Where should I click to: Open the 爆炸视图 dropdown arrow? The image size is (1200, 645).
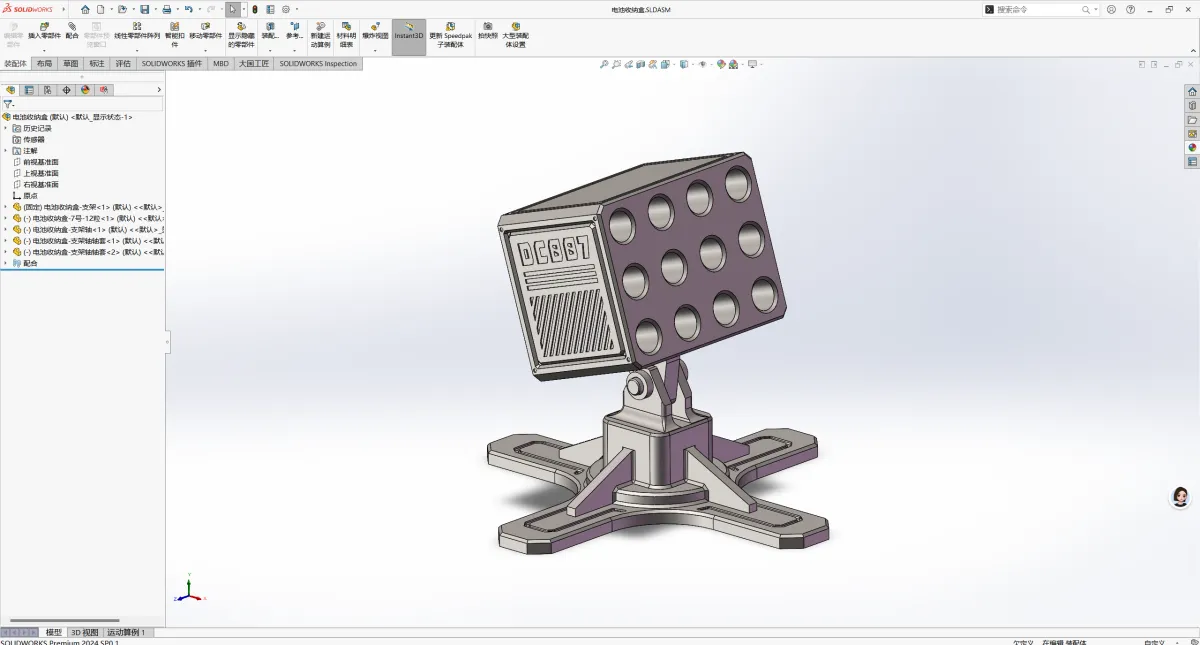coord(375,50)
